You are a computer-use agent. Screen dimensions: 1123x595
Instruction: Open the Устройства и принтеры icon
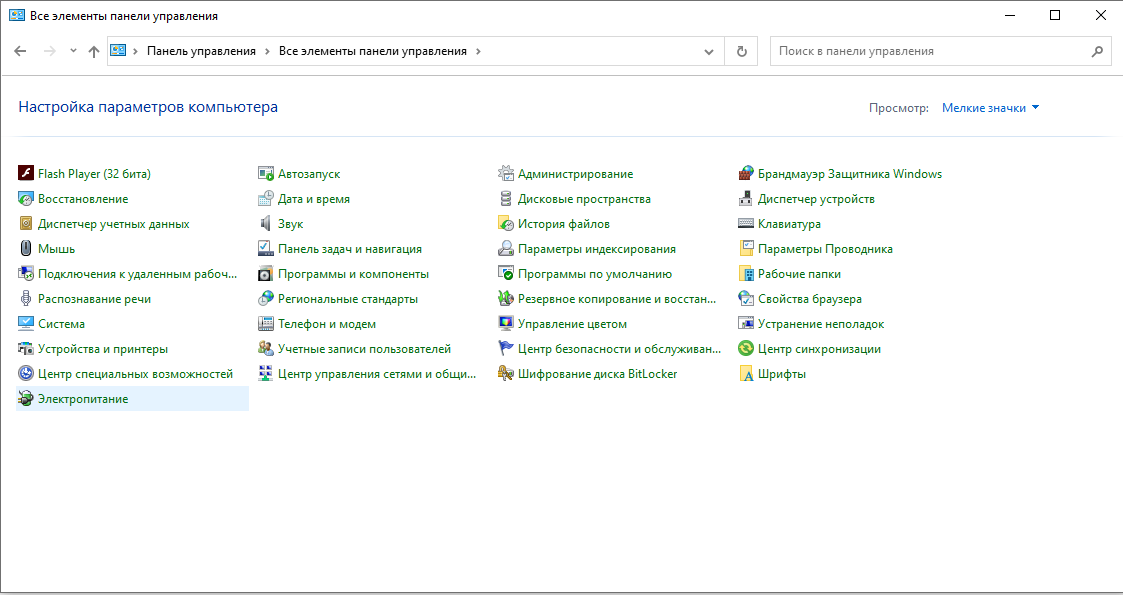pos(26,349)
